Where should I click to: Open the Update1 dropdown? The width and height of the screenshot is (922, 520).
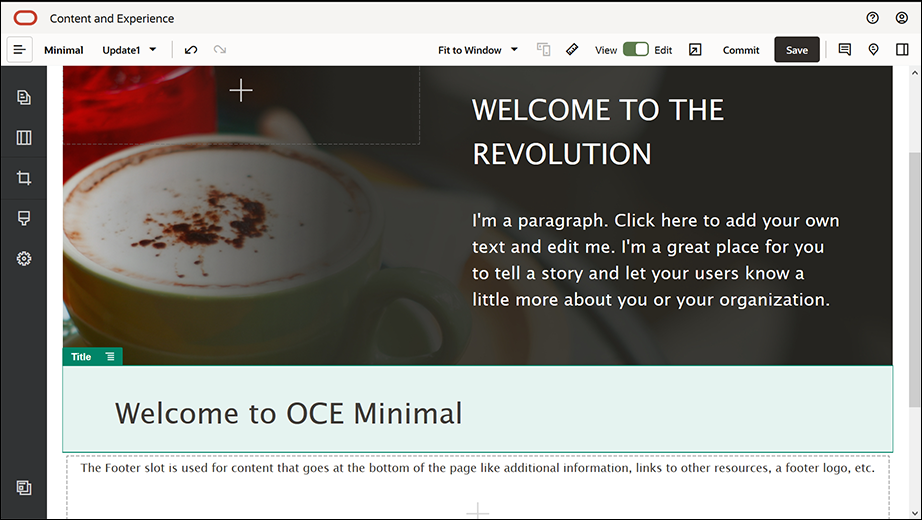pos(129,50)
